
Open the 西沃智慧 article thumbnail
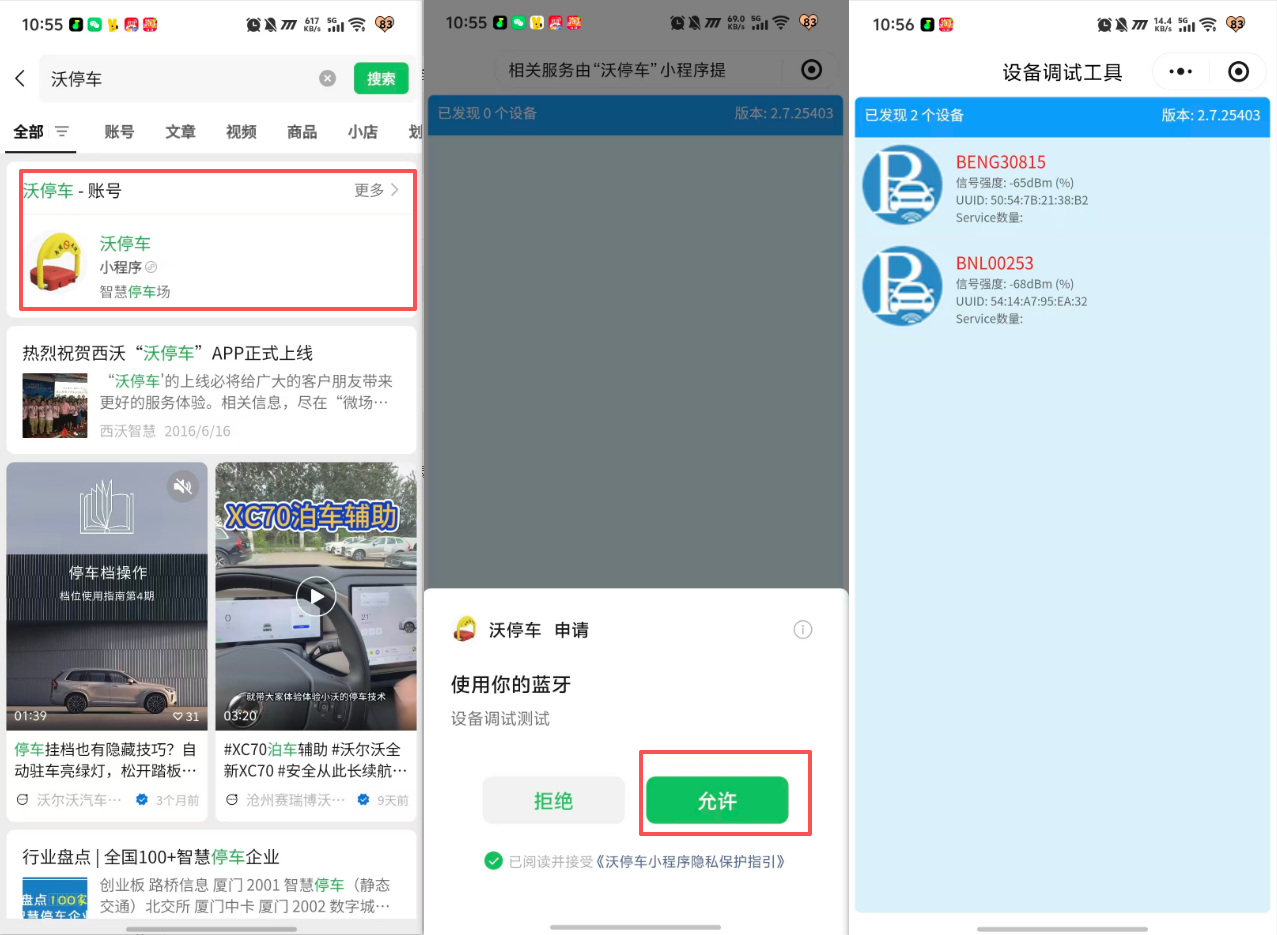coord(55,405)
